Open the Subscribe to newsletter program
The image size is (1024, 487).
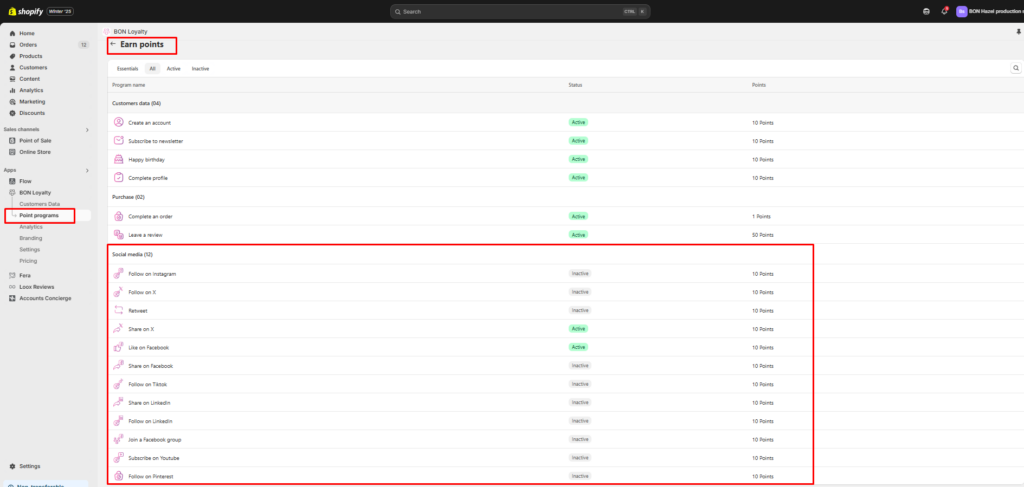[x=155, y=141]
